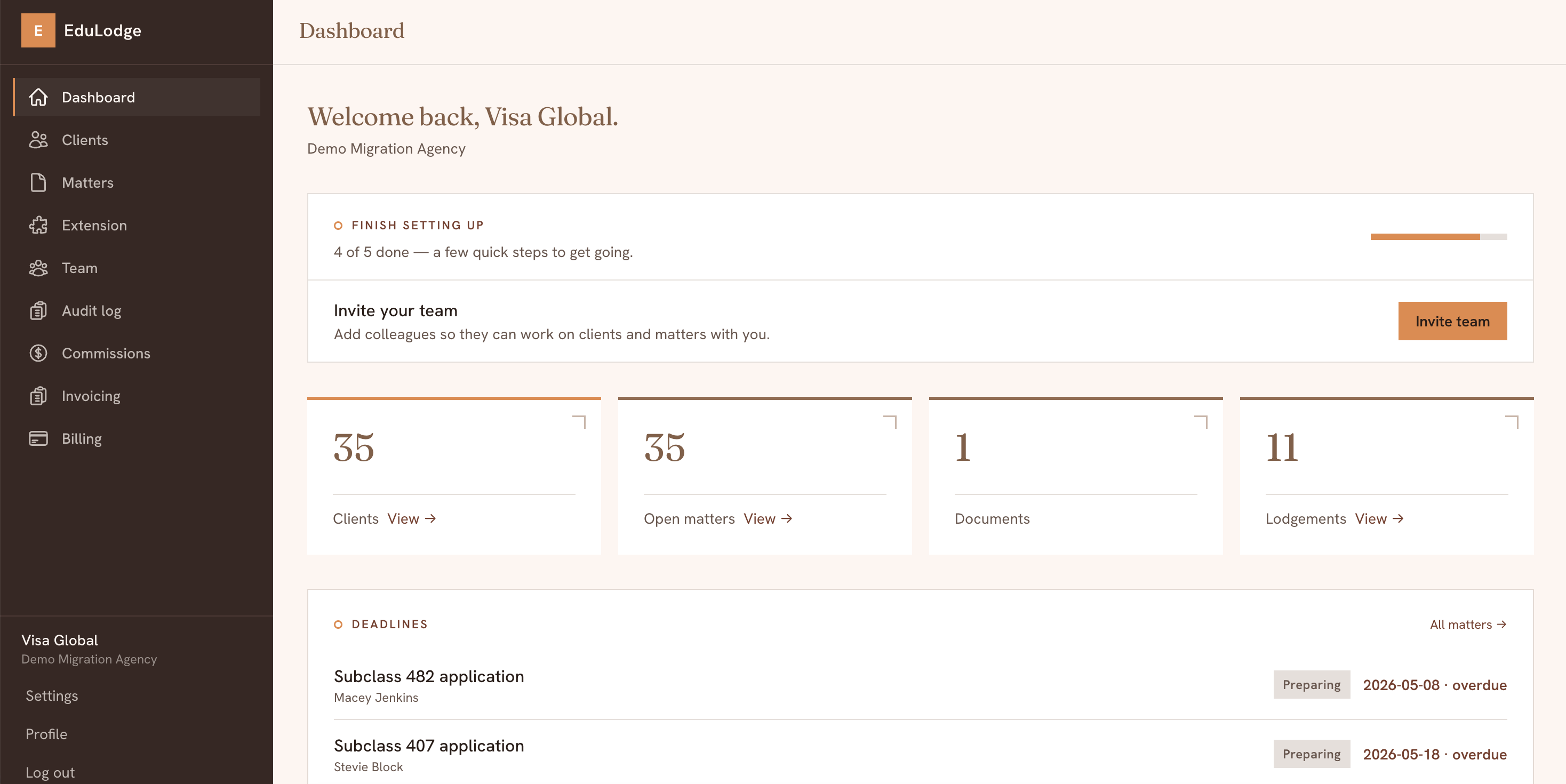Screen dimensions: 1566x784
Task: Click the corner arrow on Clients card
Action: click(579, 422)
